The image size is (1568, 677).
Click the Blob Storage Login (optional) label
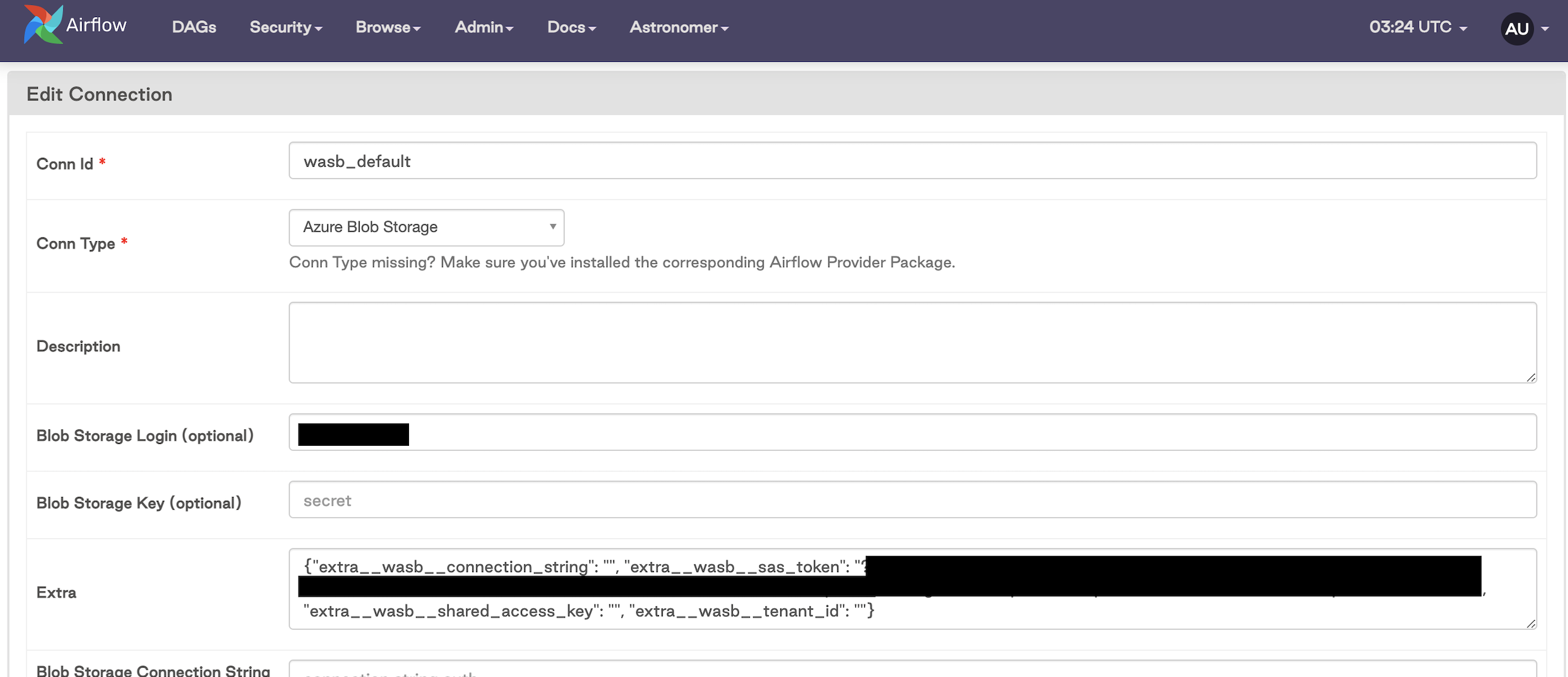145,436
